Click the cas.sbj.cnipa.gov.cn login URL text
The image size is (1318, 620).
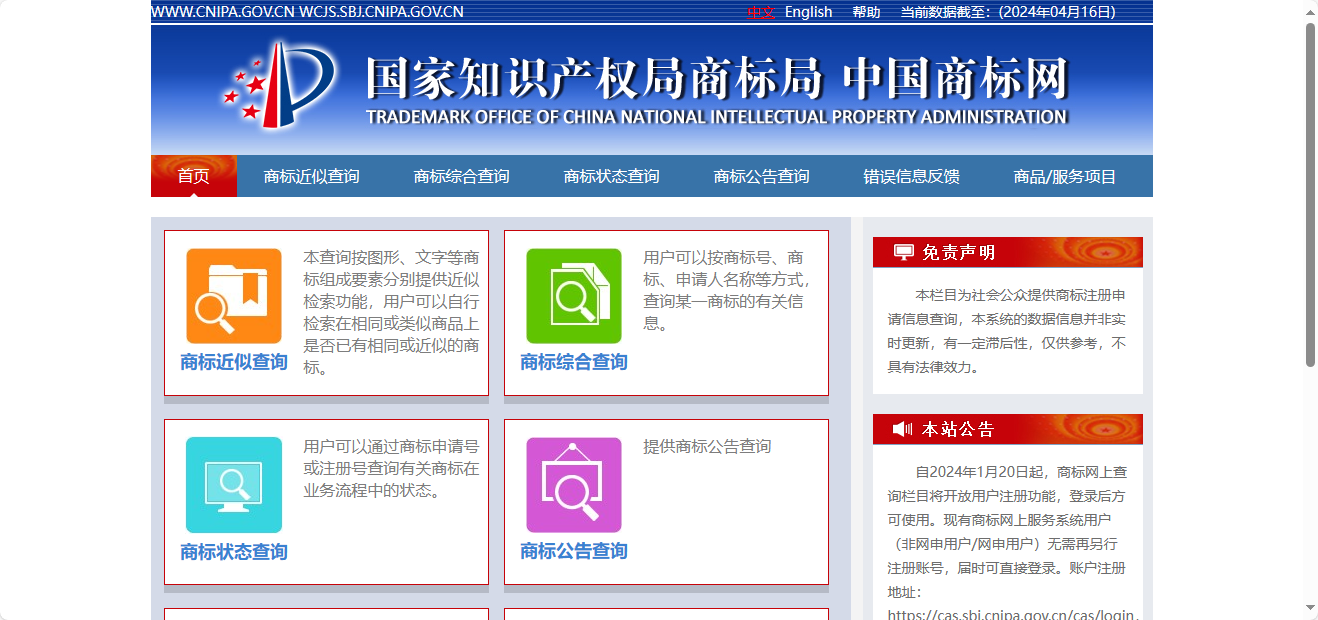[1013, 614]
